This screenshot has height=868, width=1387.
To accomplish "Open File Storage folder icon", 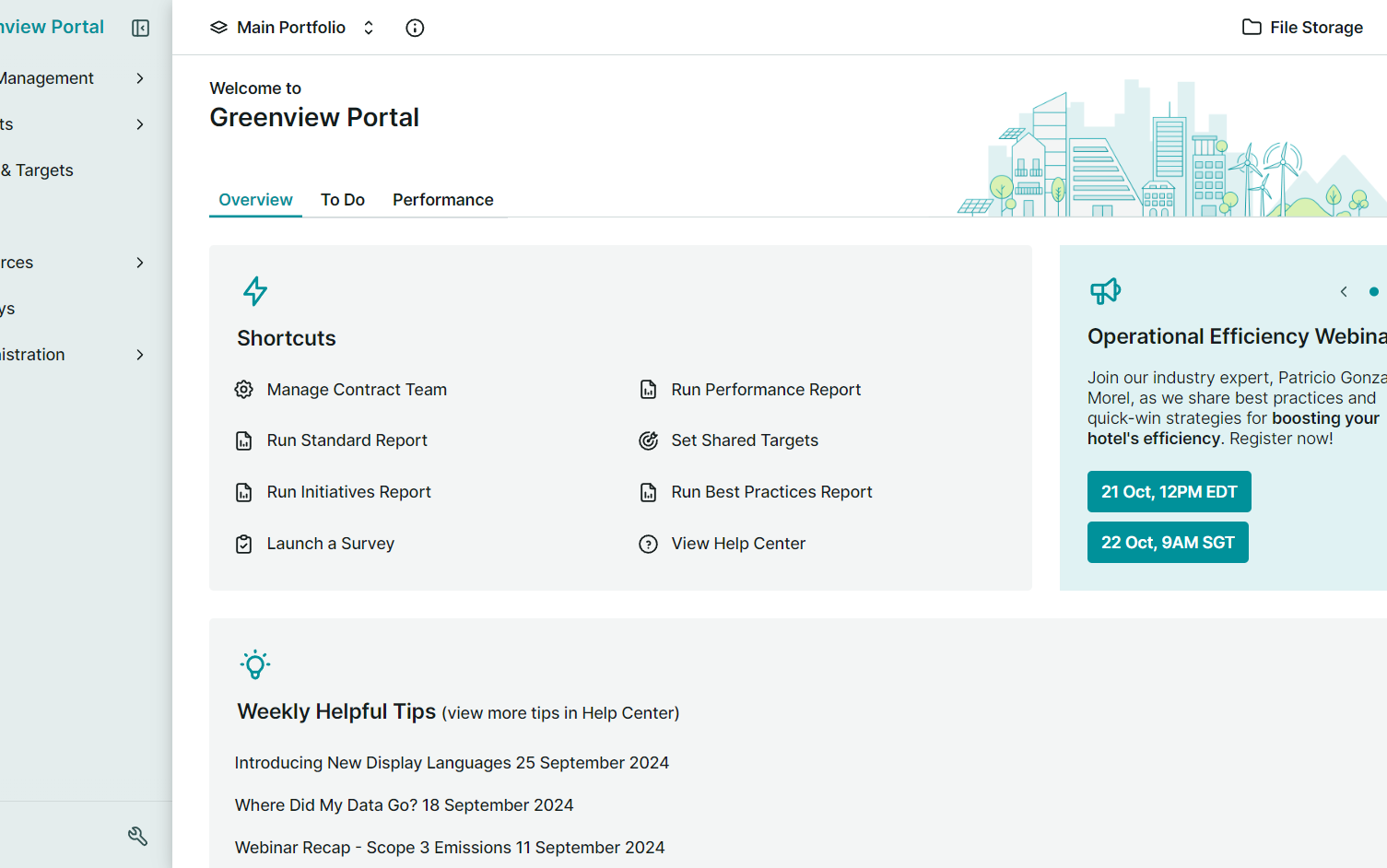I will point(1251,28).
